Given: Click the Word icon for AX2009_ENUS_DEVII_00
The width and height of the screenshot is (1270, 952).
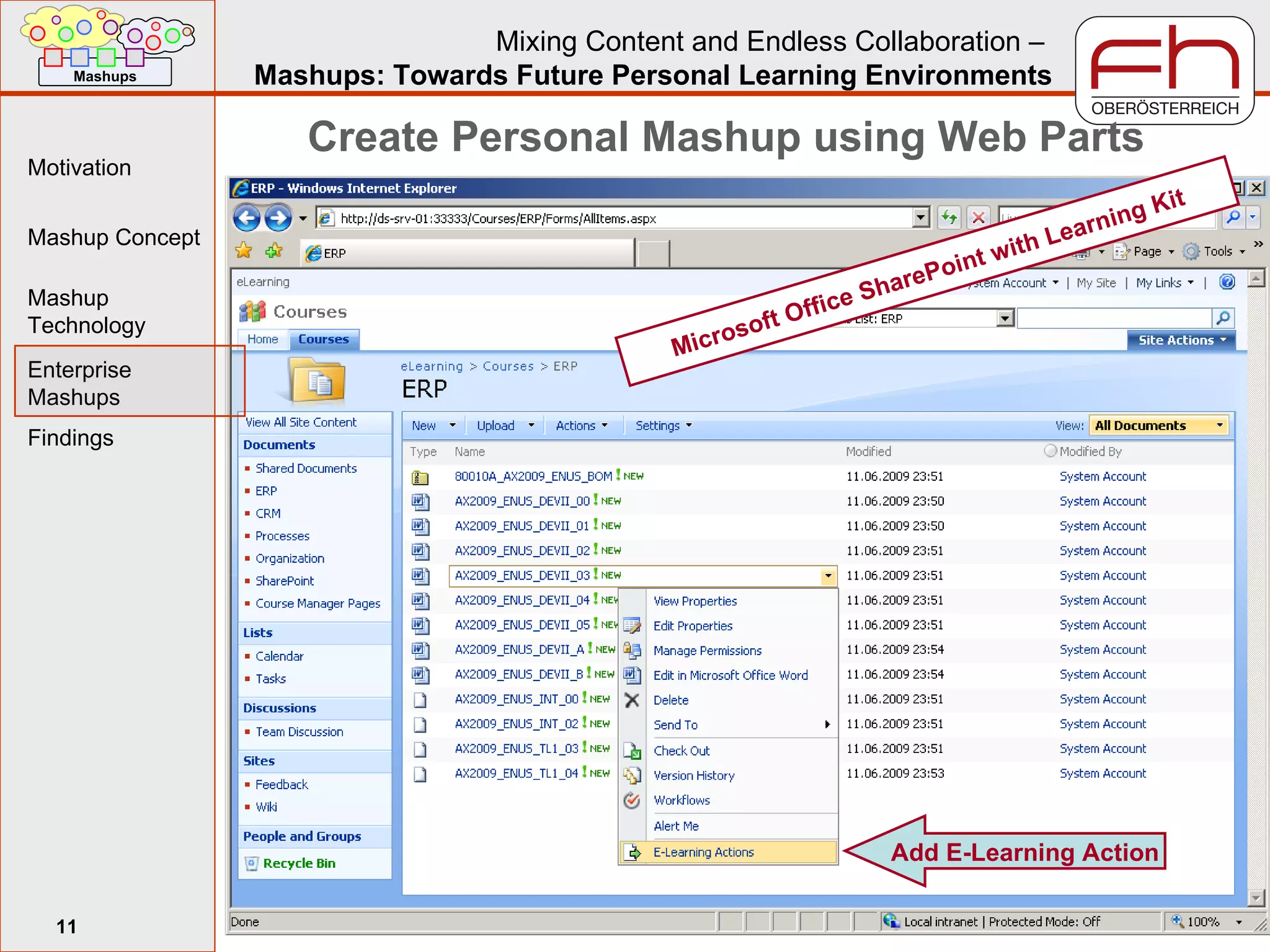Looking at the screenshot, I should pyautogui.click(x=420, y=501).
